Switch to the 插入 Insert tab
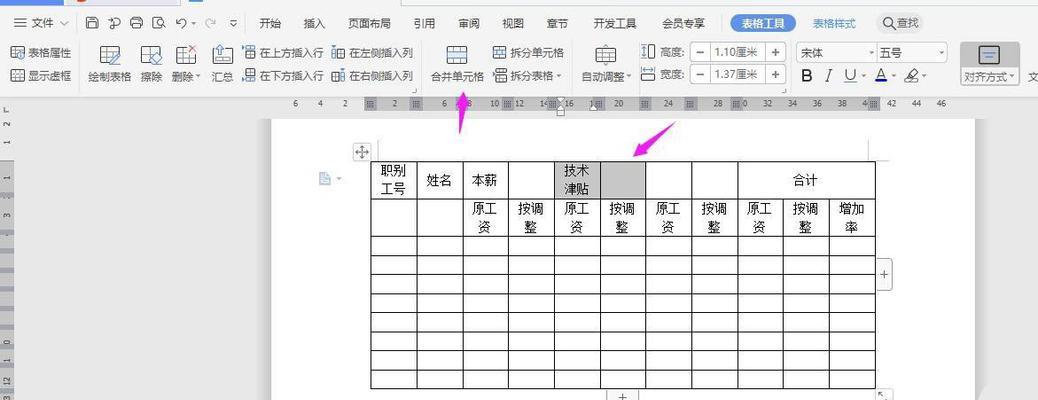The width and height of the screenshot is (1038, 400). pyautogui.click(x=314, y=23)
